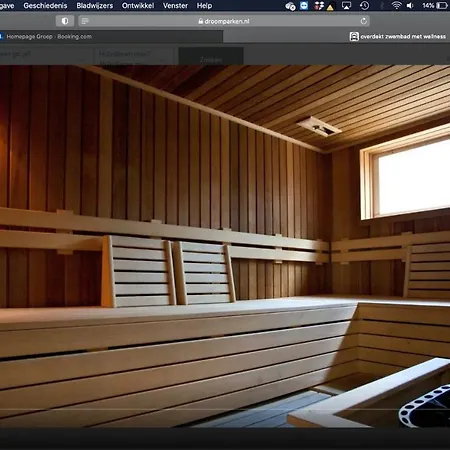Open the Help menu

204,6
